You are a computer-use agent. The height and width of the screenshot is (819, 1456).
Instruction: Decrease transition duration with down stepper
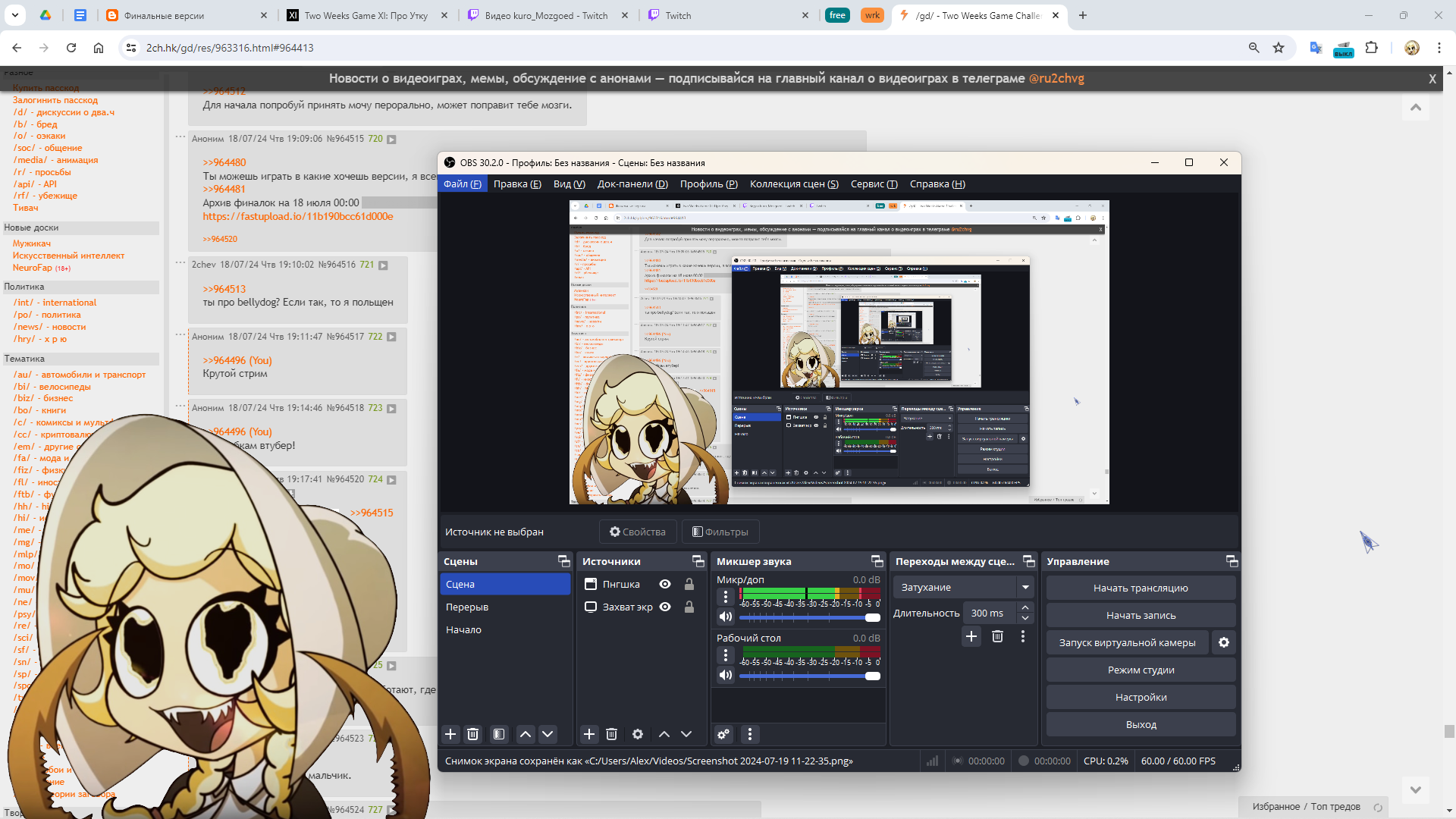[1025, 618]
